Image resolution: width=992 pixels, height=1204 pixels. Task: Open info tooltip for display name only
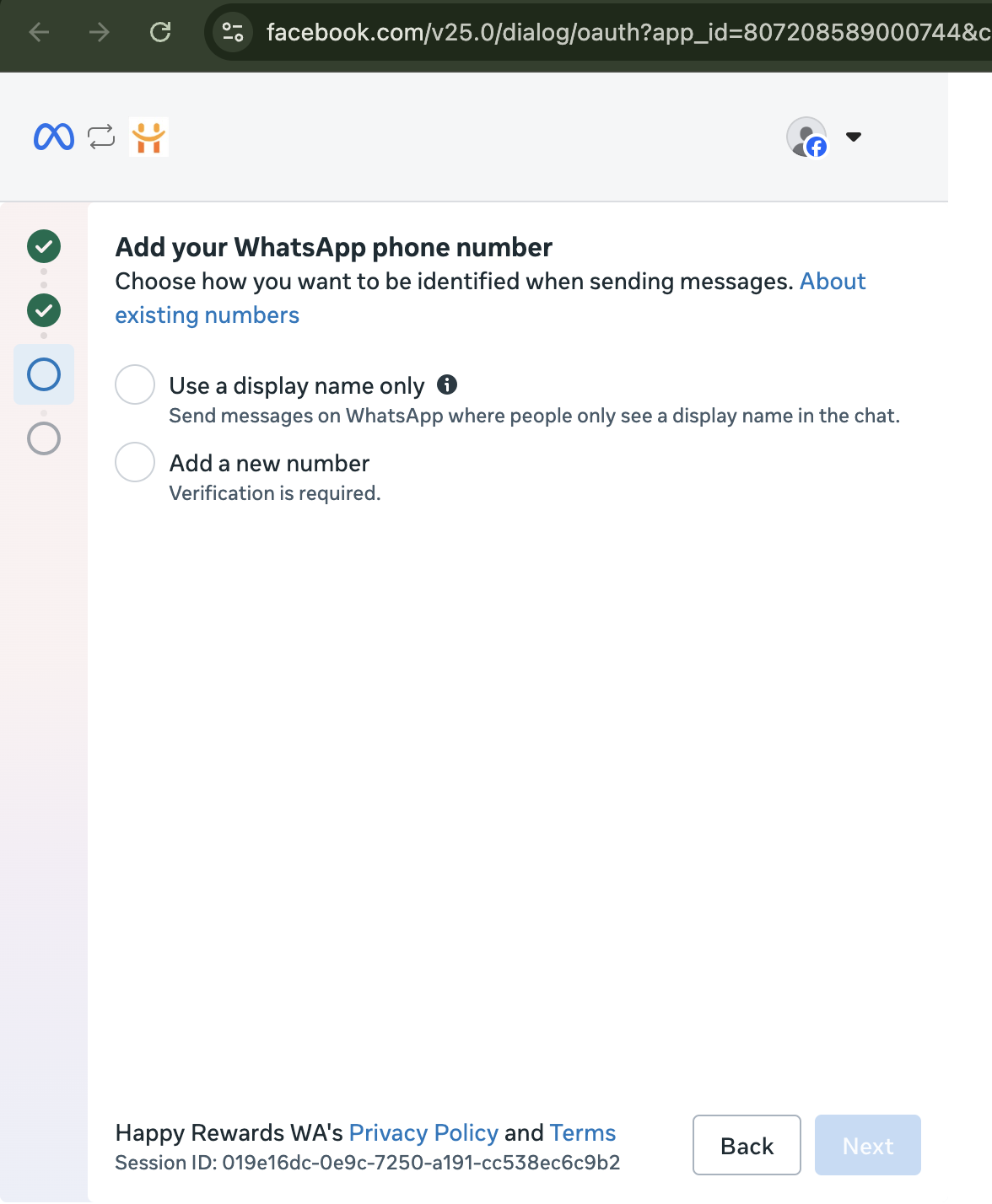[447, 384]
